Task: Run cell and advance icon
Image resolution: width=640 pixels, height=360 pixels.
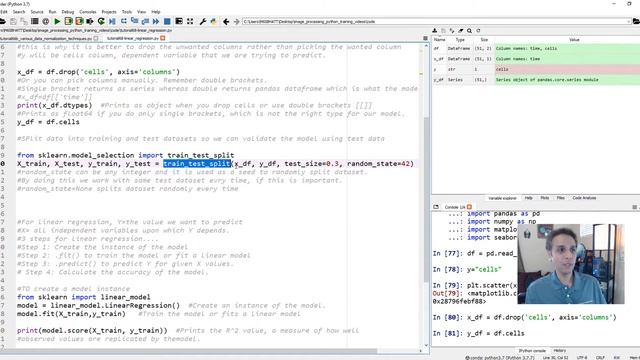Action: click(x=79, y=21)
